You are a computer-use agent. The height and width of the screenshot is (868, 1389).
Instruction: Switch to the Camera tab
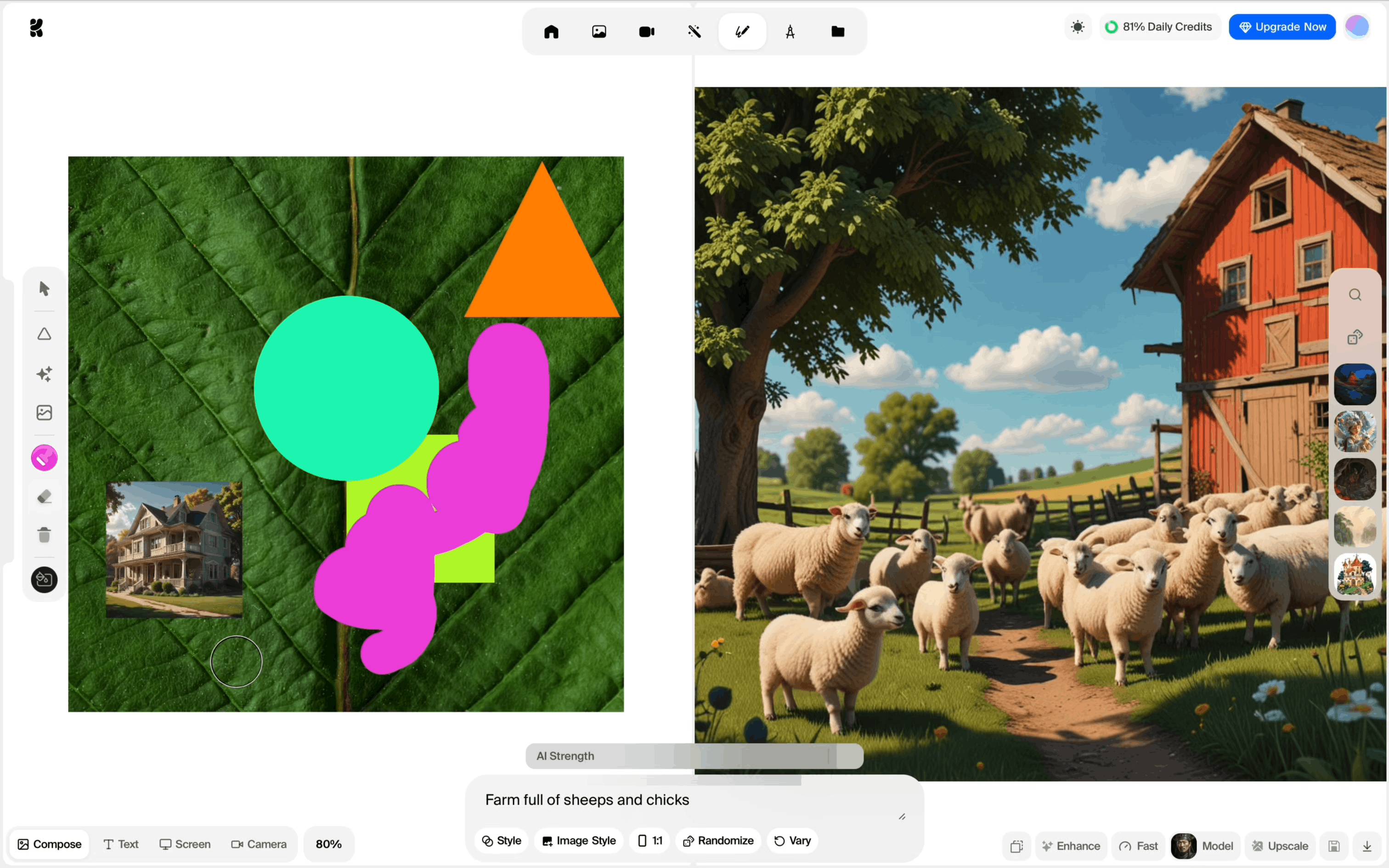click(259, 844)
